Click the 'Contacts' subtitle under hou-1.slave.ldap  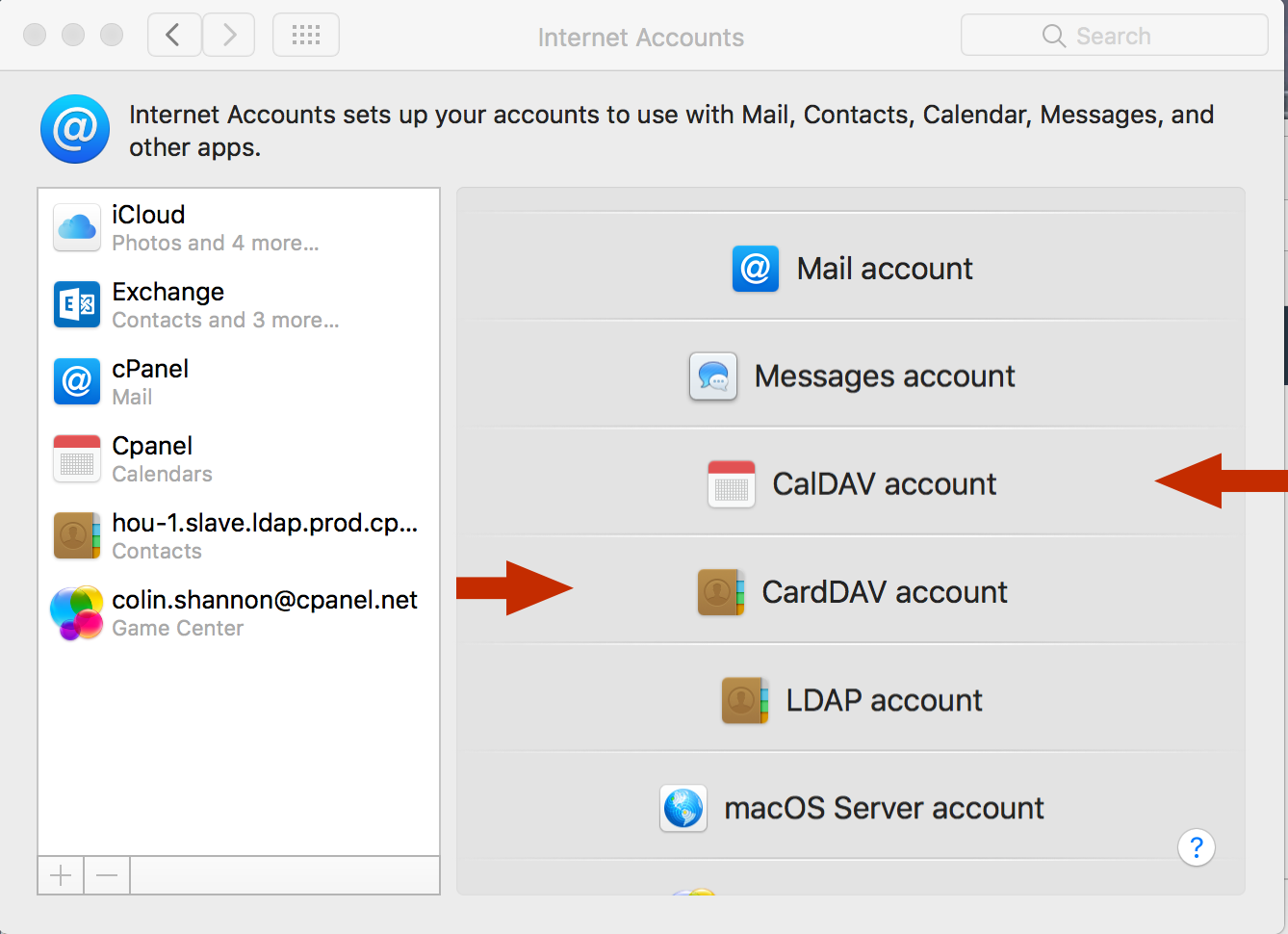click(x=157, y=551)
